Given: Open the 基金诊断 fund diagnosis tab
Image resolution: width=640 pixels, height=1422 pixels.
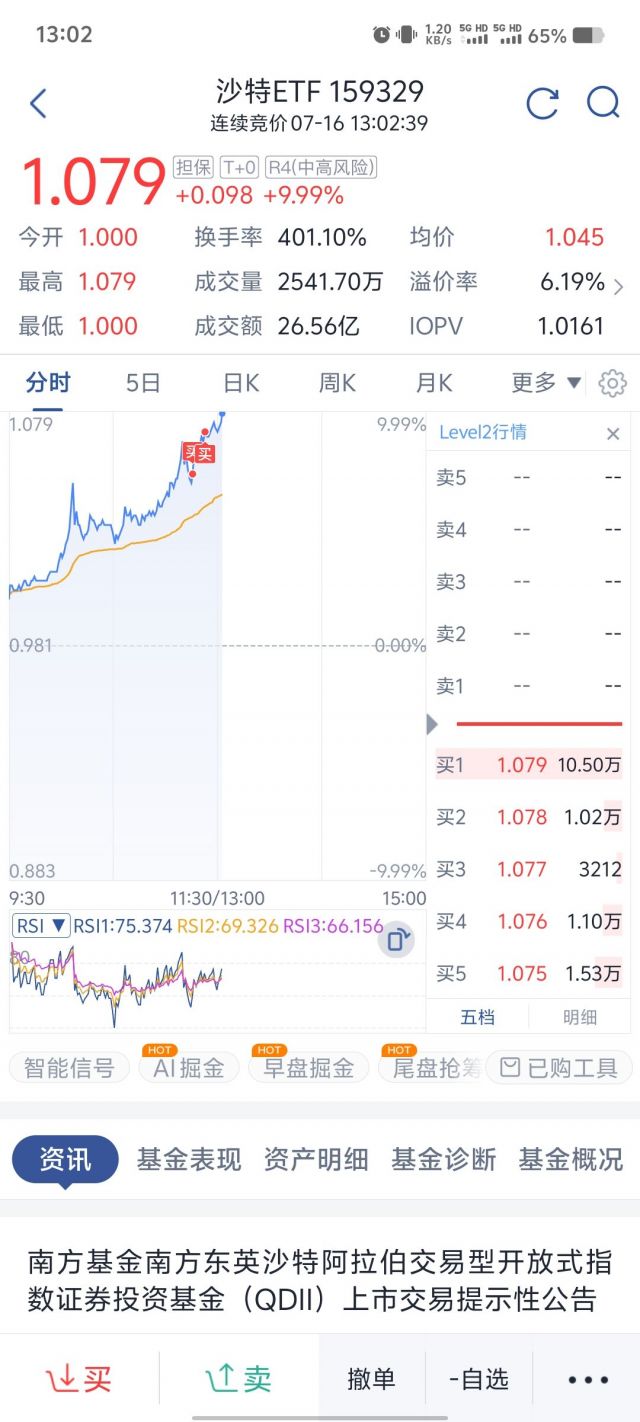Looking at the screenshot, I should coord(441,1159).
